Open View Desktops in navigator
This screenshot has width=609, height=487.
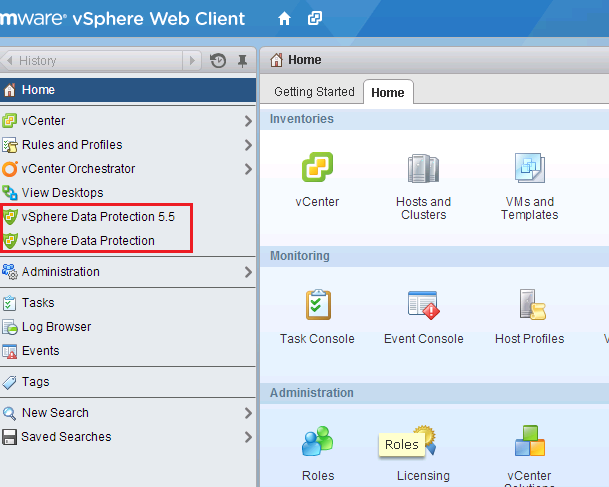128,193
